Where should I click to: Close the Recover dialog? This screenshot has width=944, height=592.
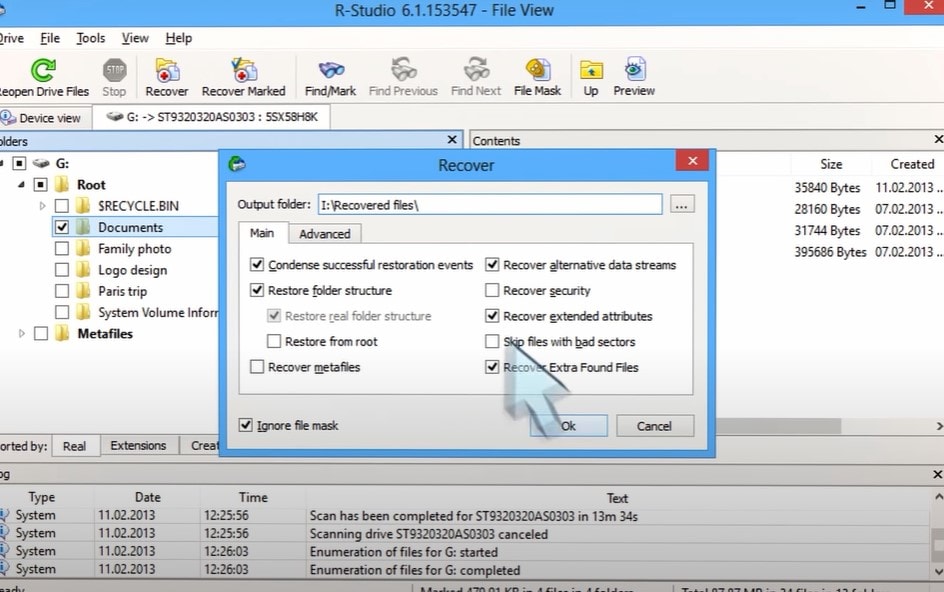click(x=692, y=161)
